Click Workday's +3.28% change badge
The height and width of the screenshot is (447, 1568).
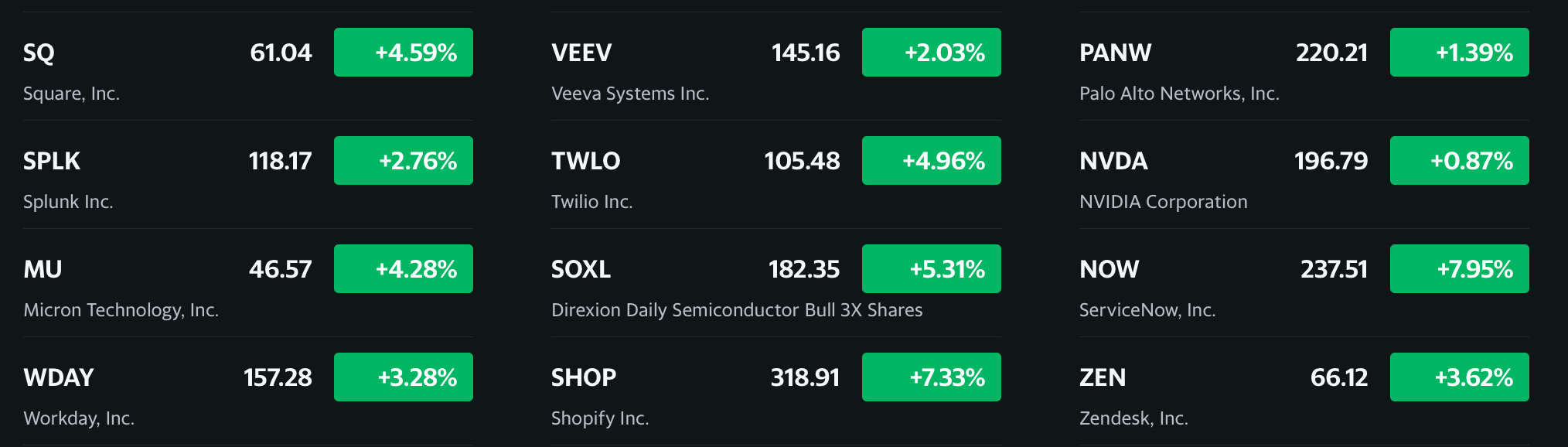pyautogui.click(x=404, y=377)
